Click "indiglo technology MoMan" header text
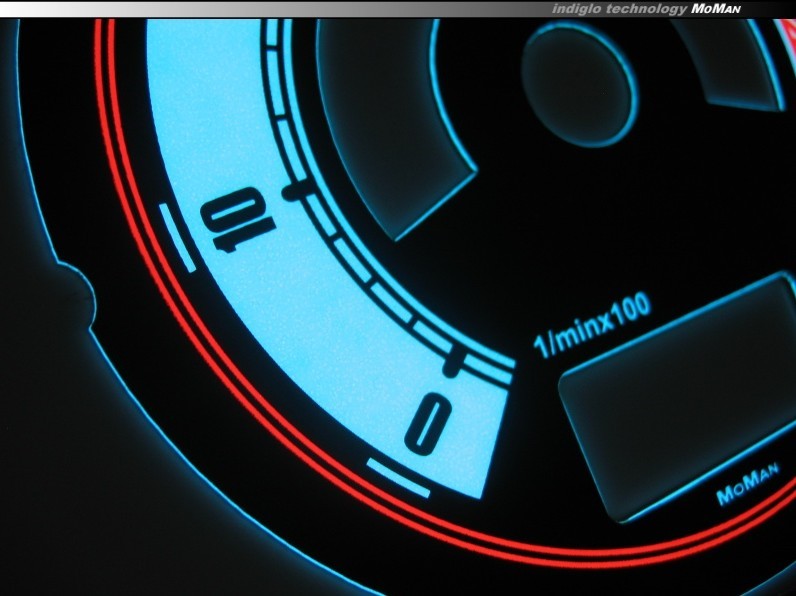 coord(646,9)
